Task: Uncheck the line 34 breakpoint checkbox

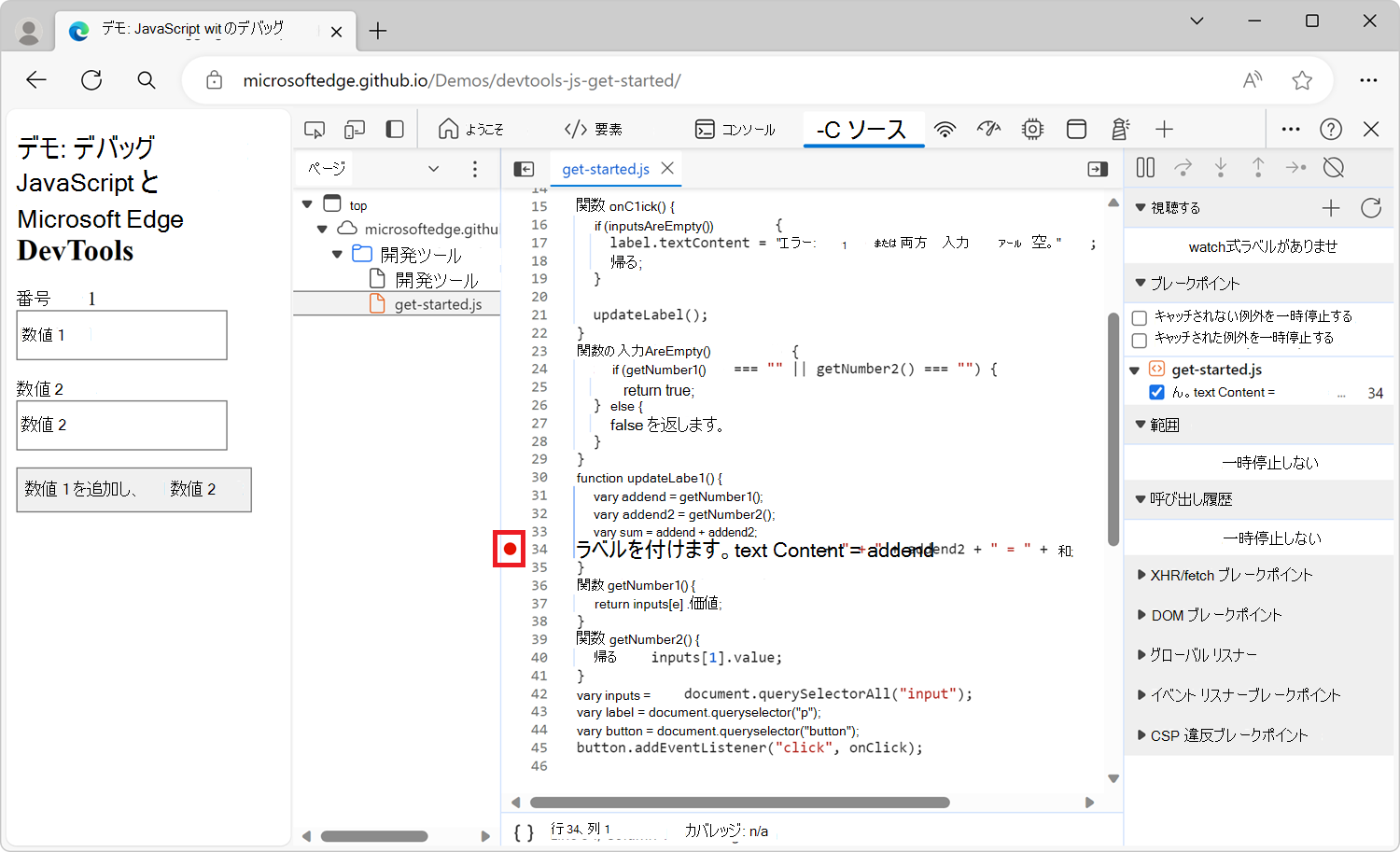Action: tap(1156, 392)
